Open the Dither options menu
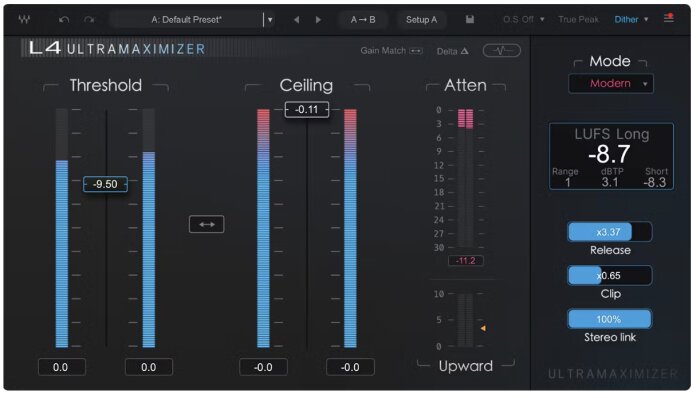The image size is (700, 398). click(631, 20)
